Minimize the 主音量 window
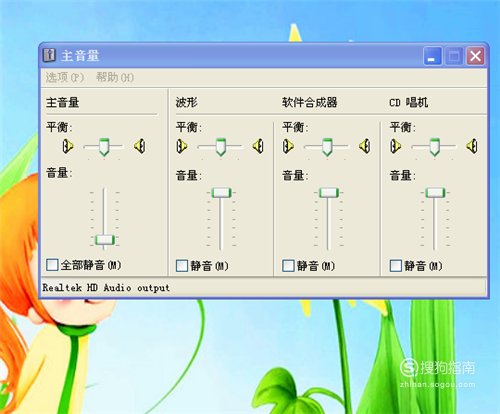500x414 pixels. (x=432, y=56)
